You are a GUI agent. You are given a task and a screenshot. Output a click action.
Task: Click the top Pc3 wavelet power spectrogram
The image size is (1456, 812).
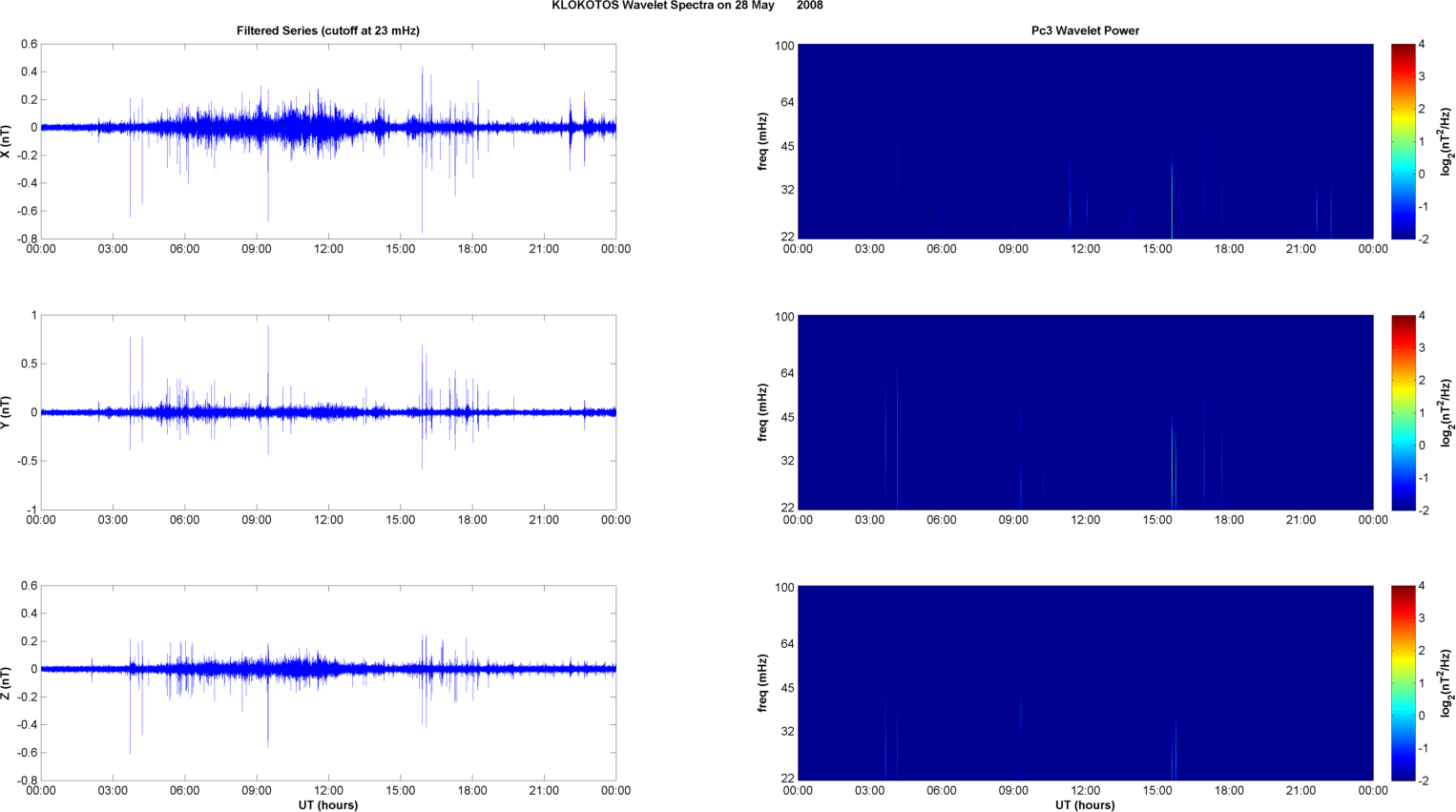coord(1085,141)
